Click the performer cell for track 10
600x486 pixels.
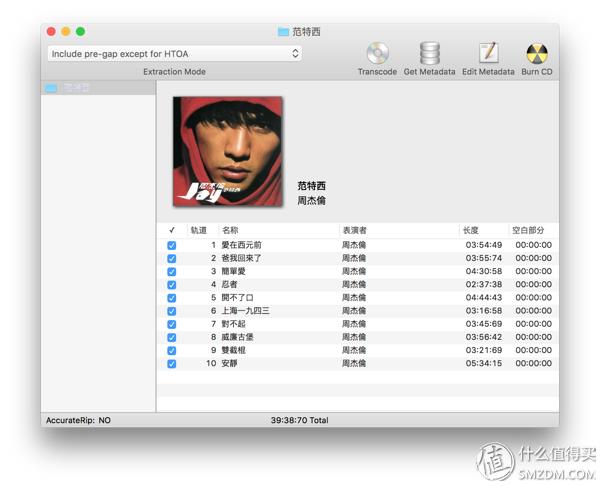point(354,363)
